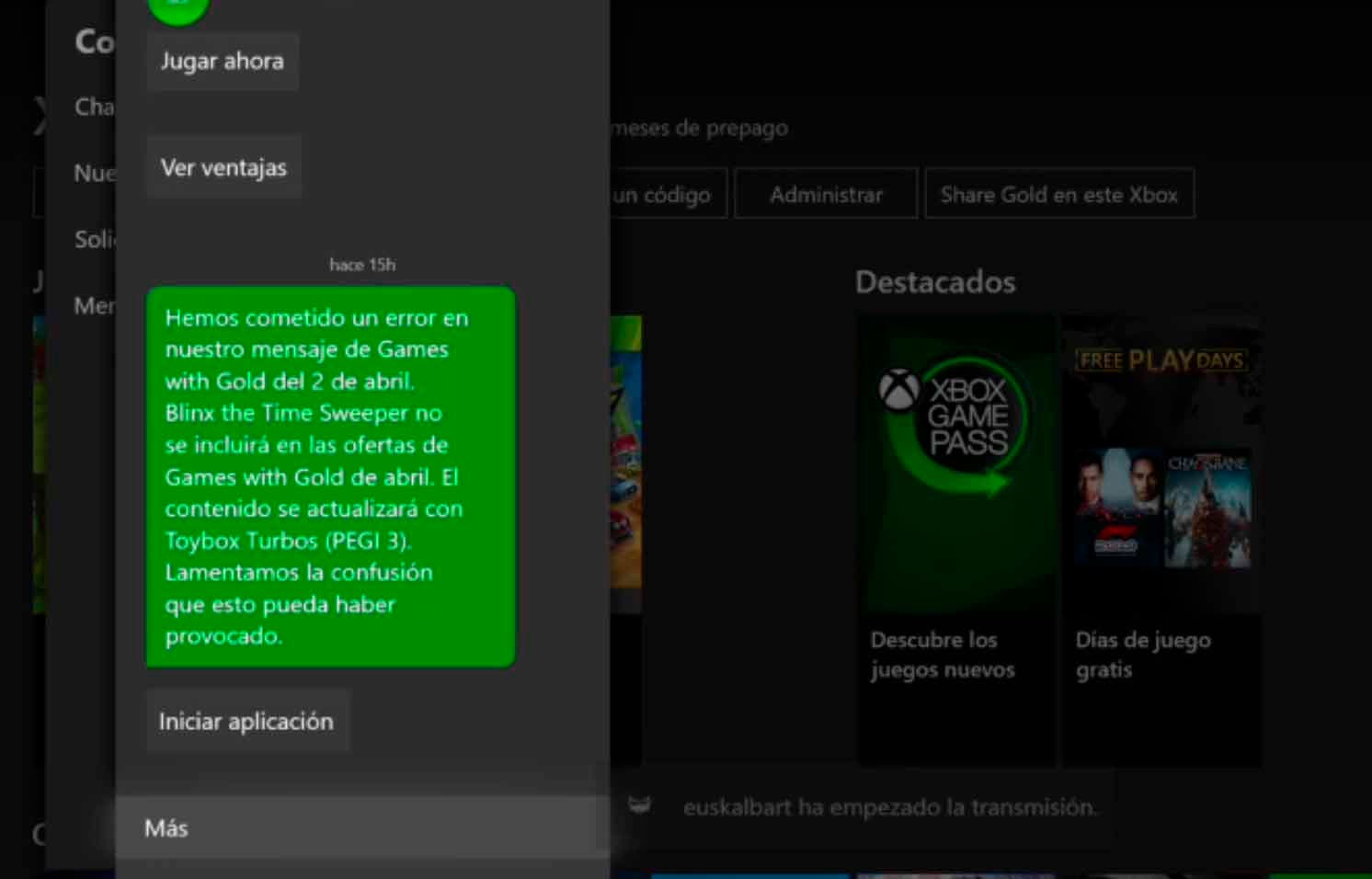
Task: Select the Jugar ahora button
Action: (223, 62)
